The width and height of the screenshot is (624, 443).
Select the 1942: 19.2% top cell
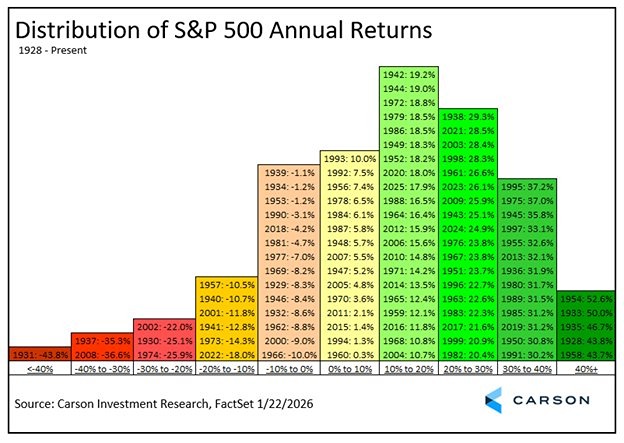point(410,73)
